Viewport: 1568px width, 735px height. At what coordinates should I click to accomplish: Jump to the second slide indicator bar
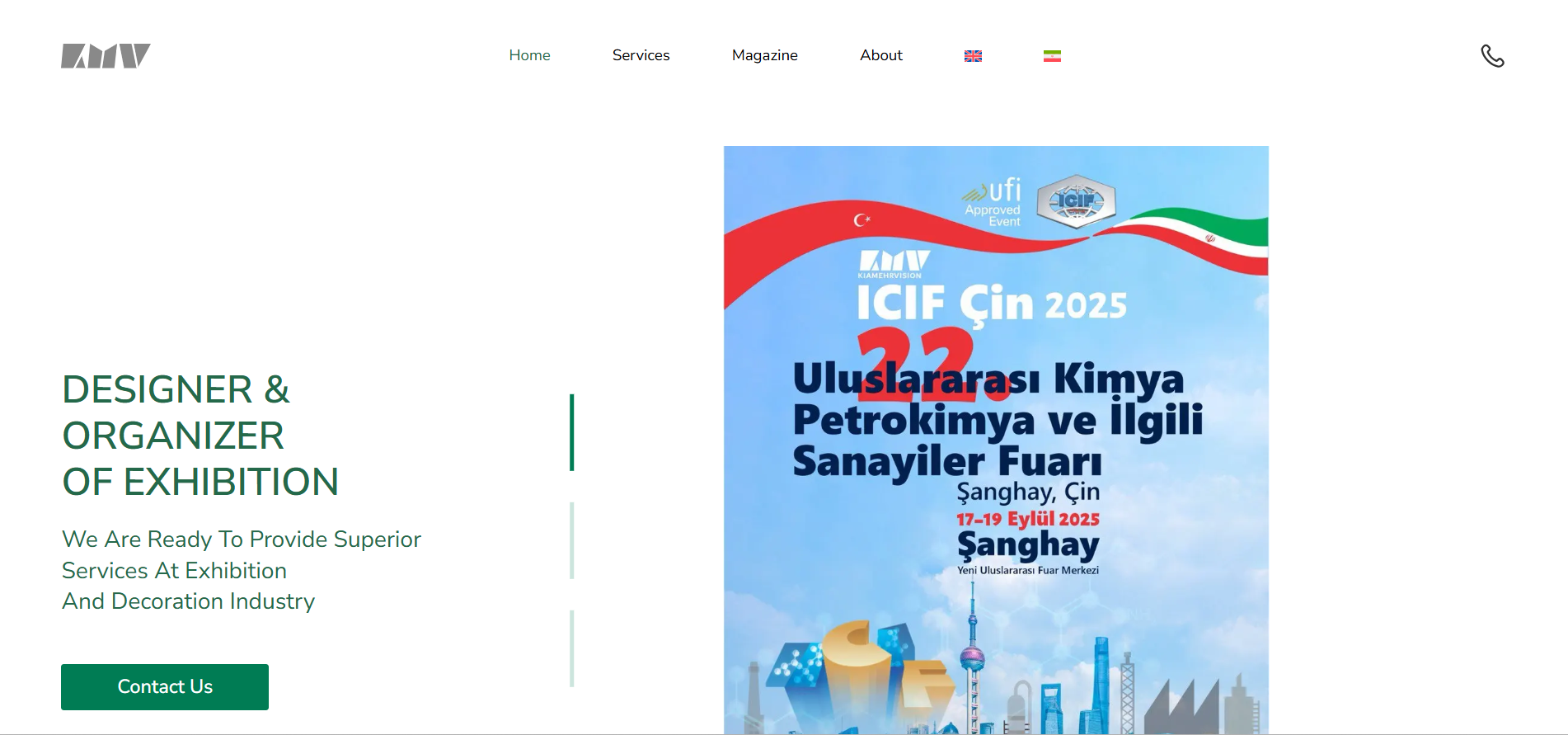click(x=571, y=540)
